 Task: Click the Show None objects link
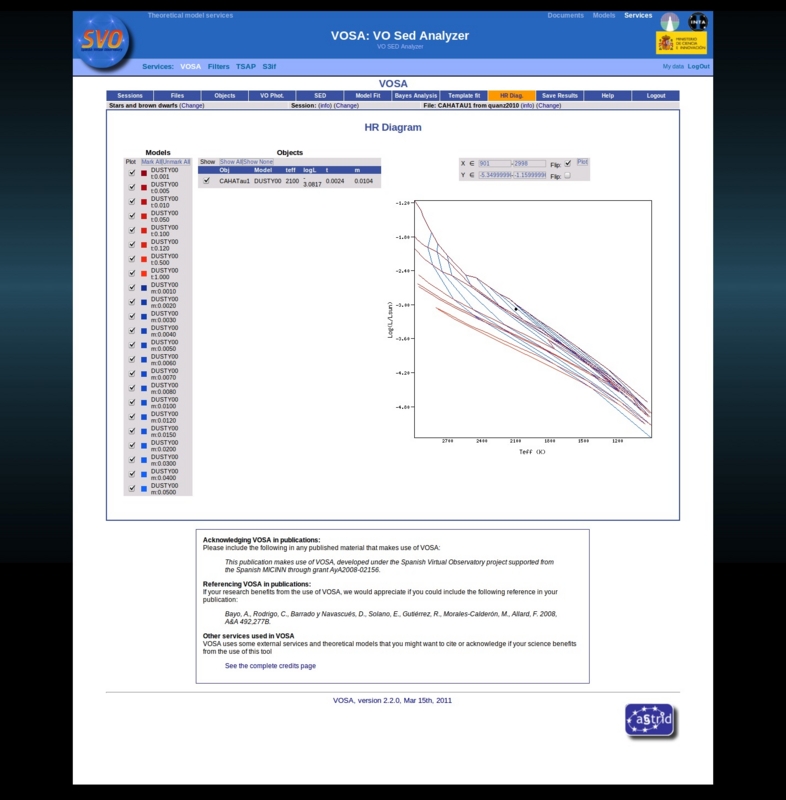[x=258, y=162]
